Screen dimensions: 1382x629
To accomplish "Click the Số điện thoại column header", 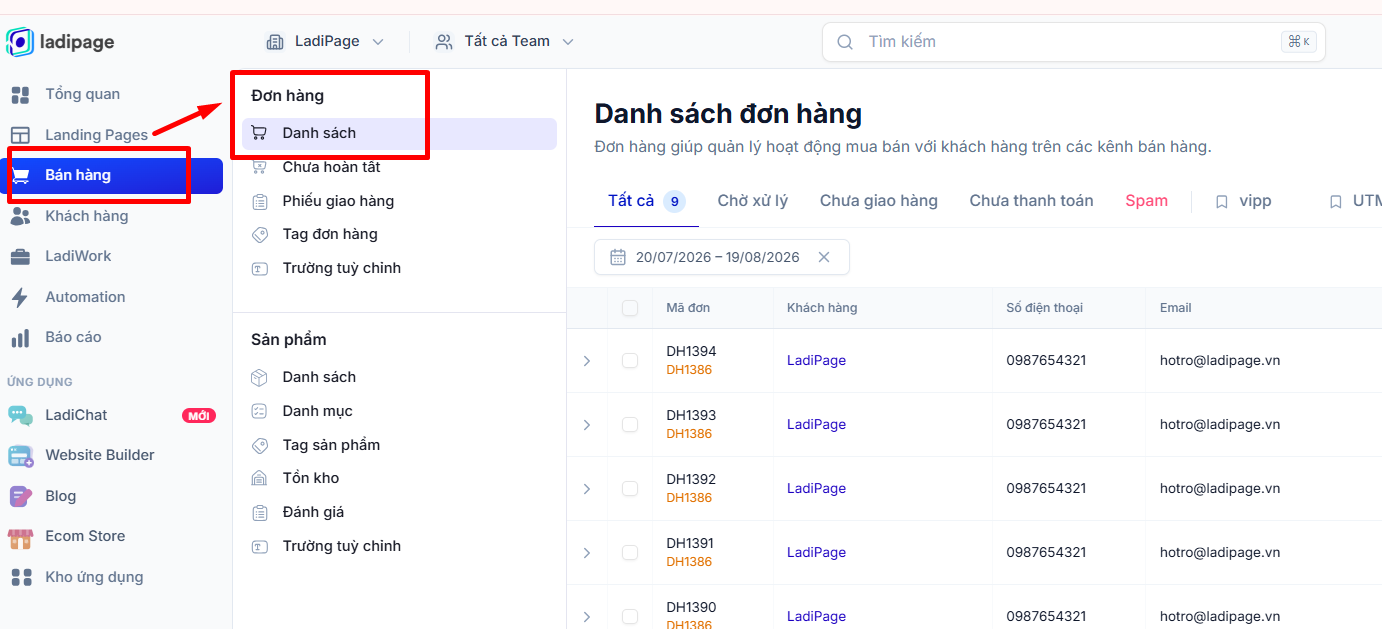I will coord(1044,308).
